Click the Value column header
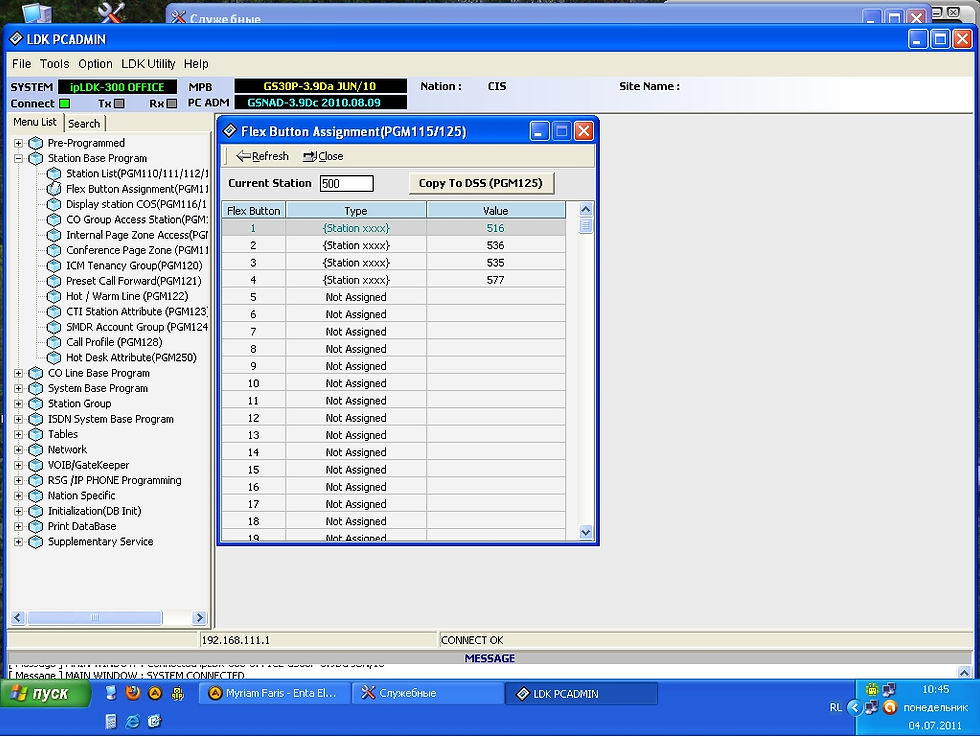Image resolution: width=980 pixels, height=737 pixels. point(496,211)
